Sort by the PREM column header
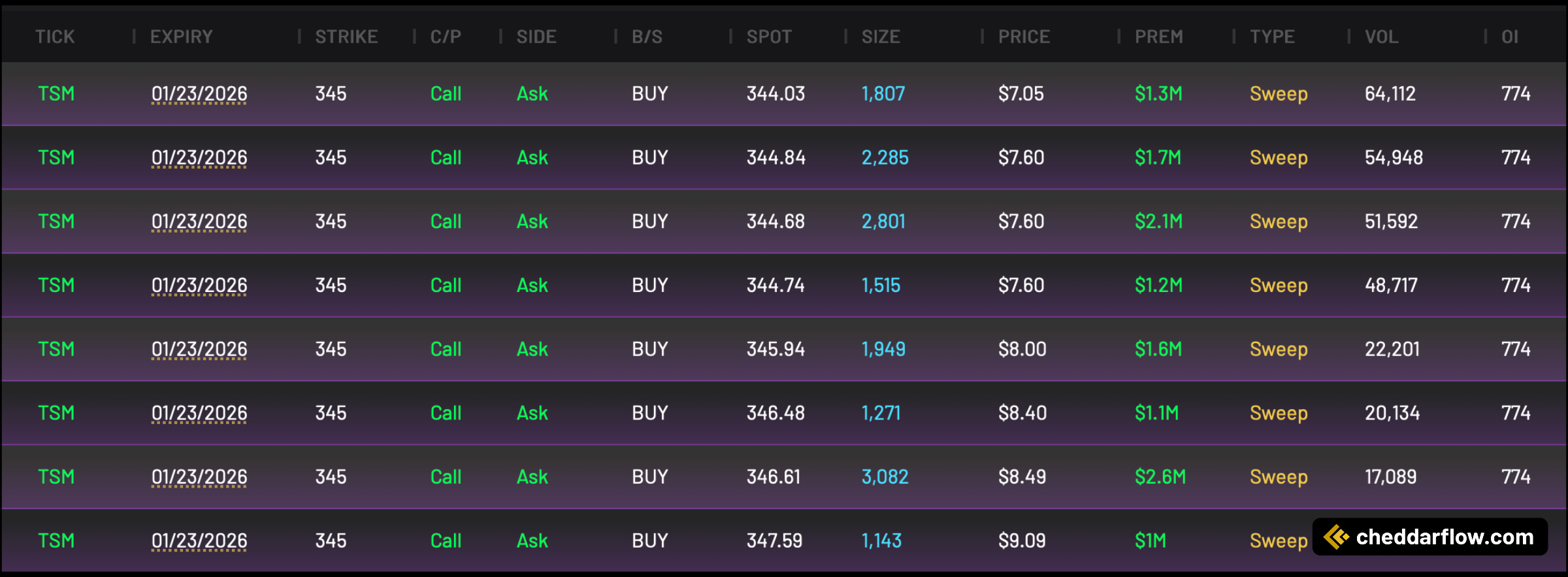This screenshot has width=1568, height=577. tap(1159, 37)
